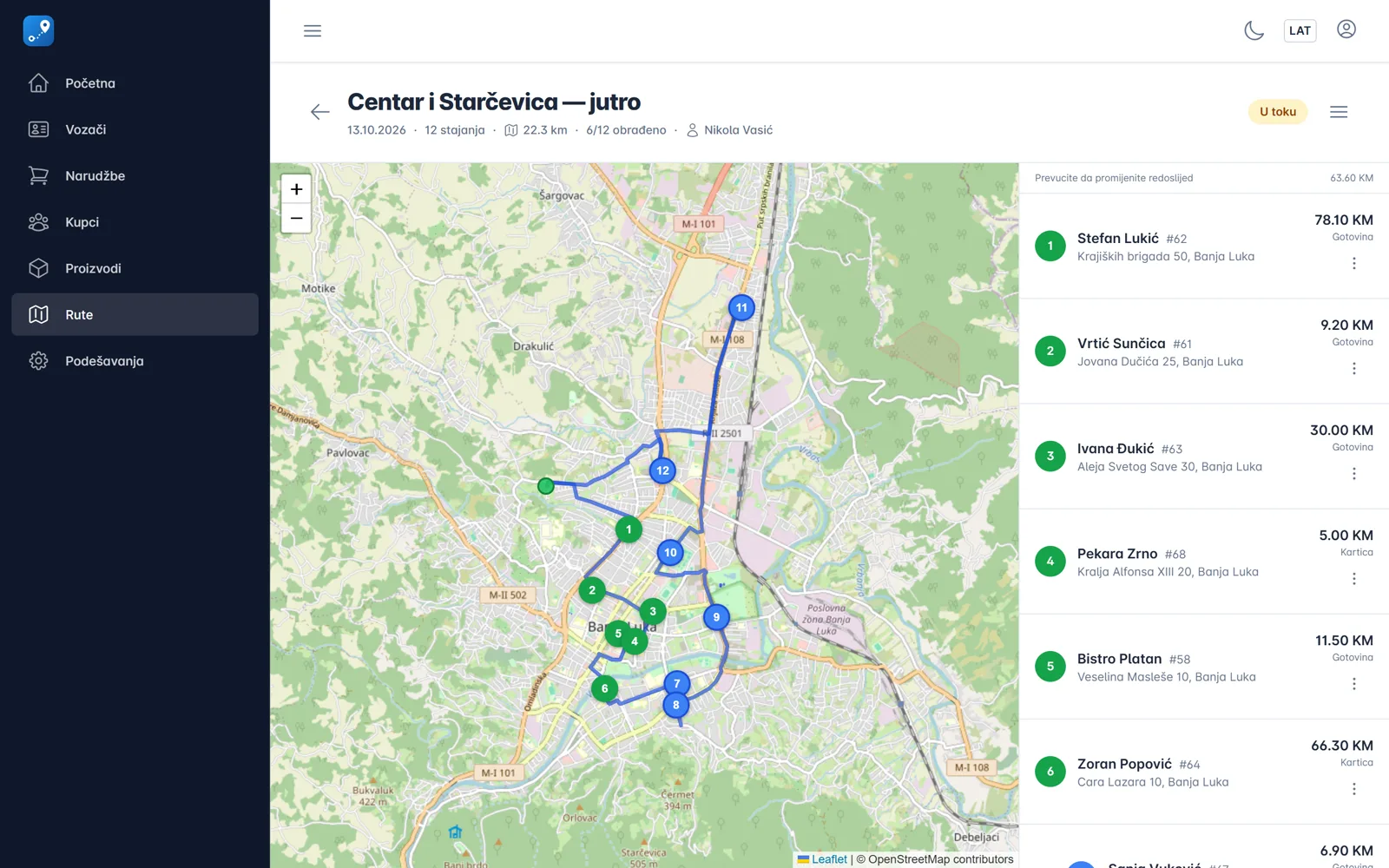This screenshot has width=1389, height=868.
Task: Open route options menu beside U toku
Action: click(x=1339, y=112)
